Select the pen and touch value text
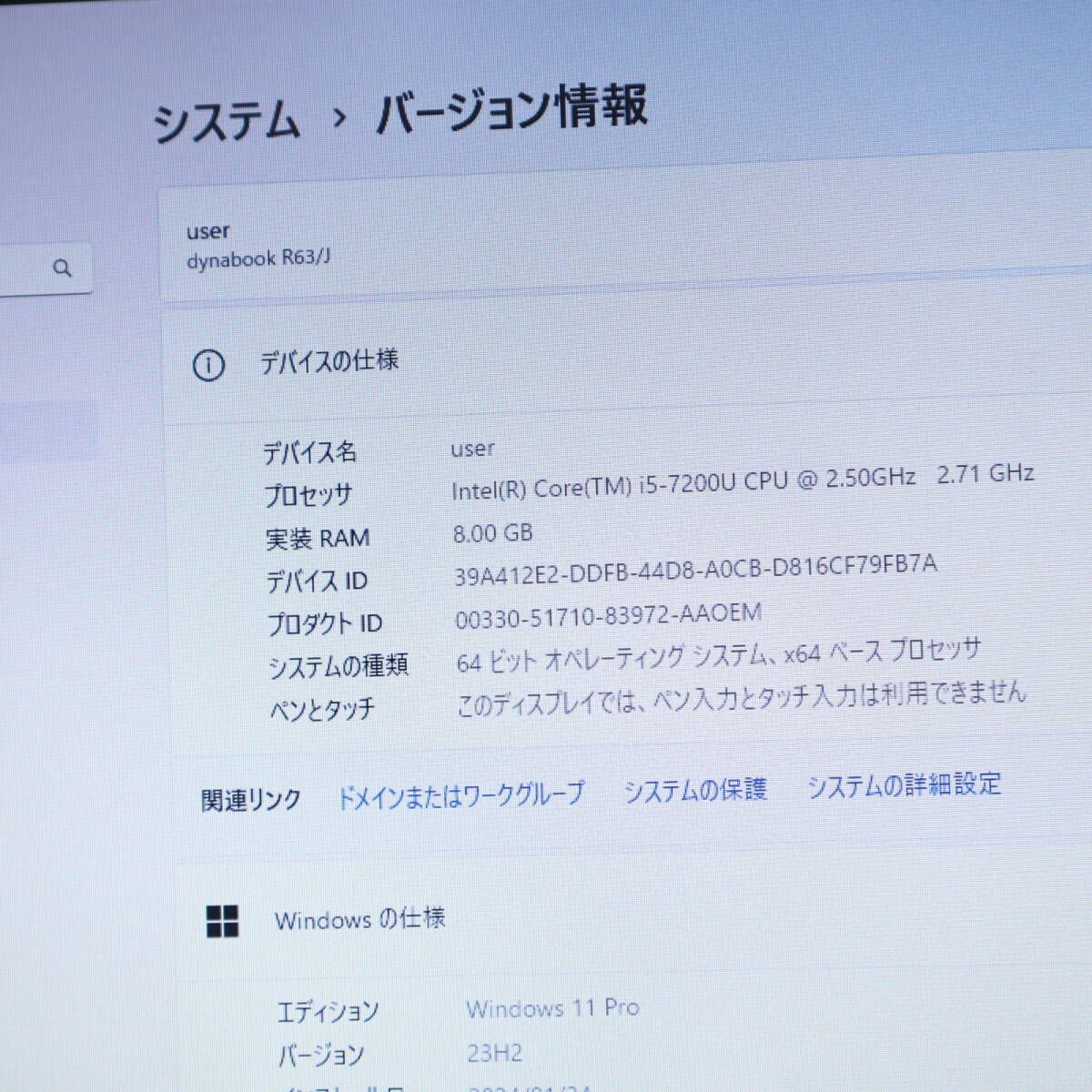 click(741, 698)
